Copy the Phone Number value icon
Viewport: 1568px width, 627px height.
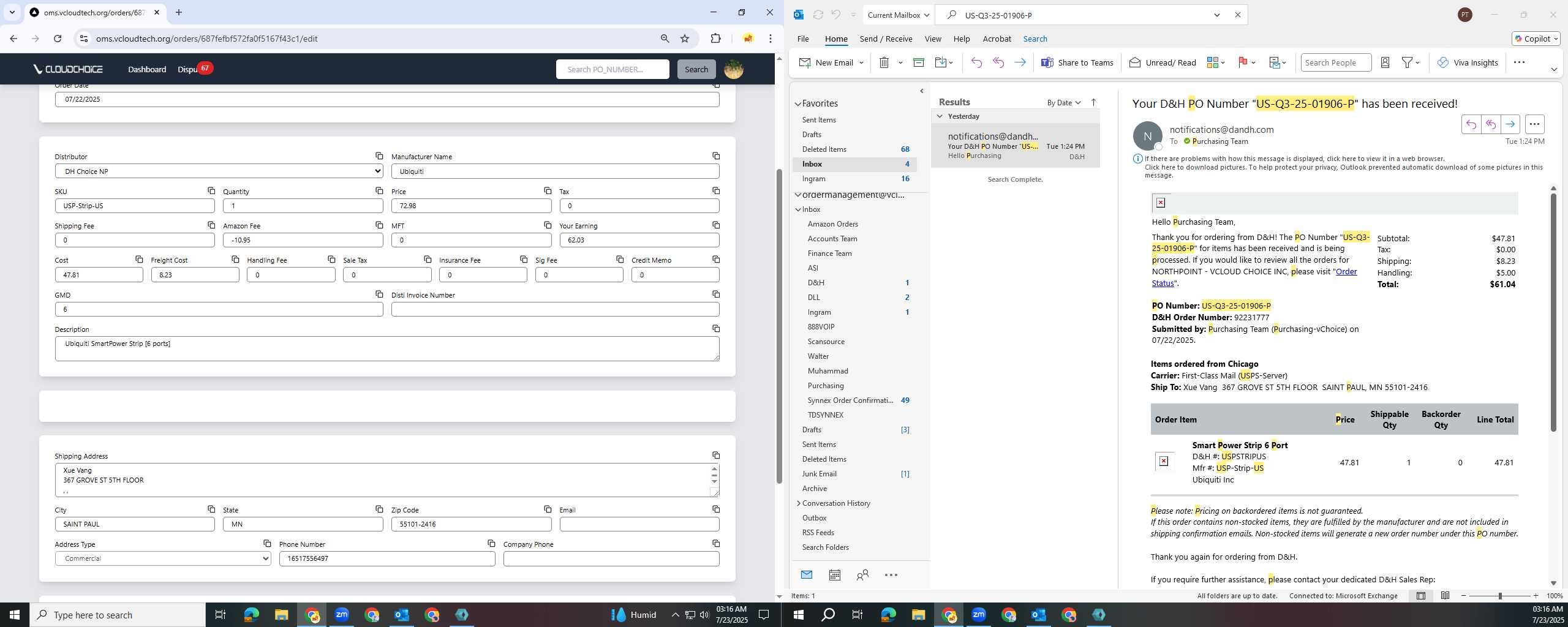point(491,543)
